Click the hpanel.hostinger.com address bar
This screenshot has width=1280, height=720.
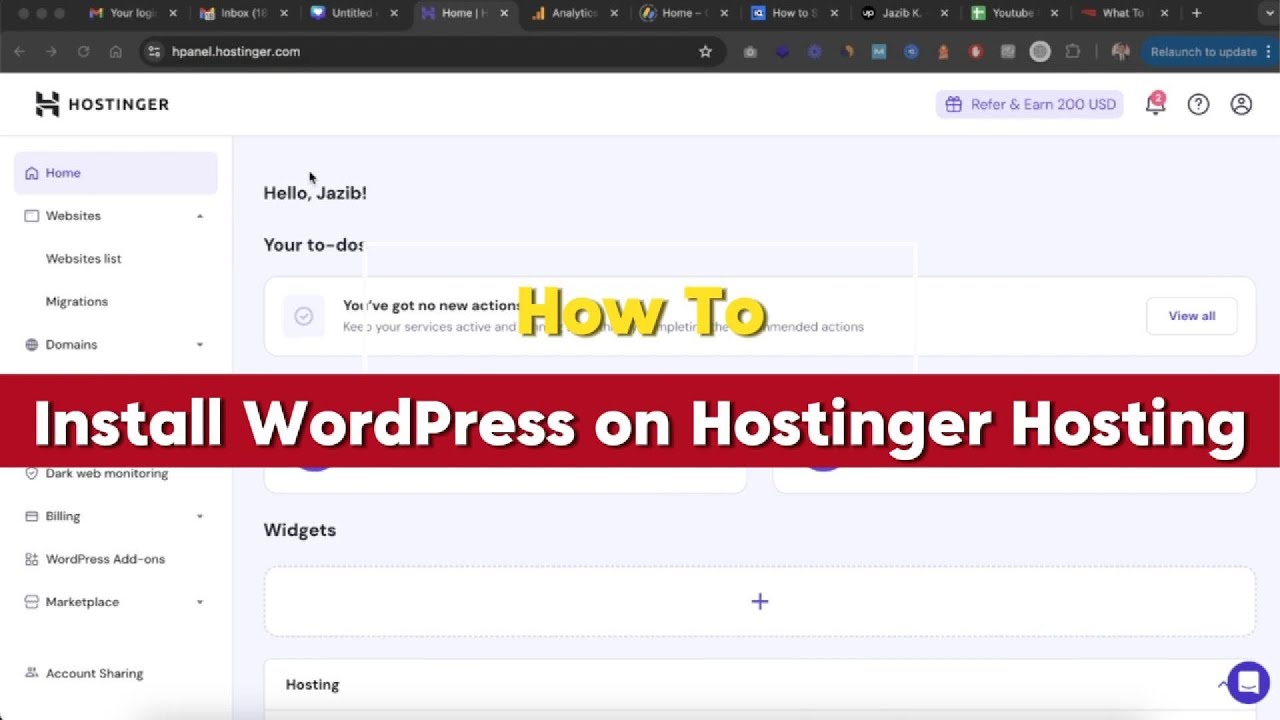coord(430,51)
